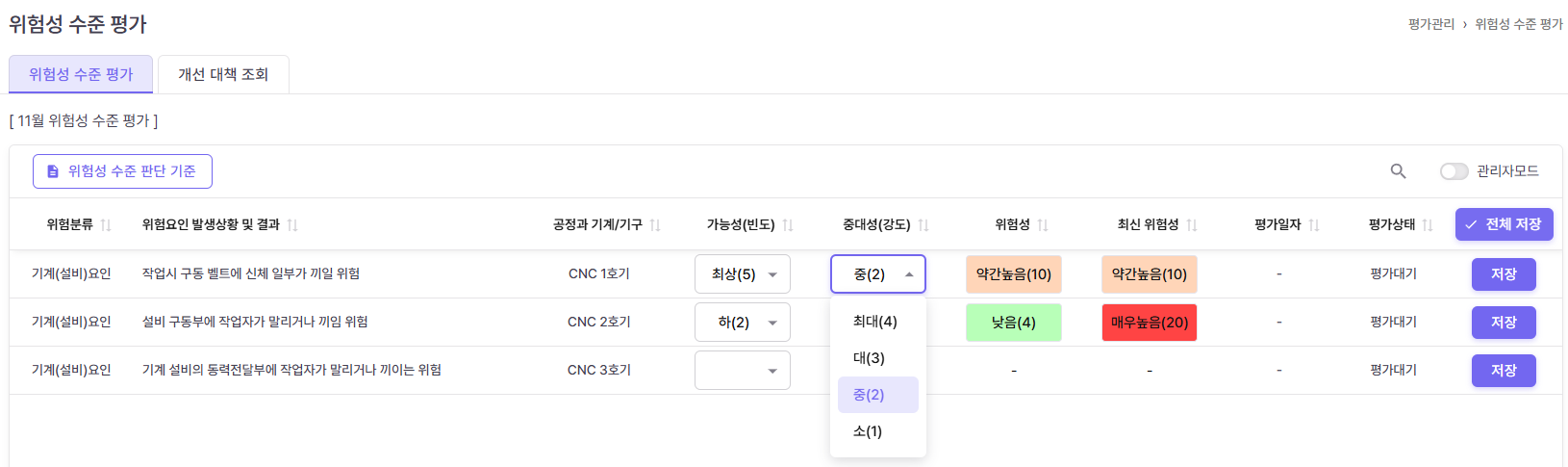The height and width of the screenshot is (467, 1568).
Task: Sort by 평가상태 column icon
Action: [1428, 225]
